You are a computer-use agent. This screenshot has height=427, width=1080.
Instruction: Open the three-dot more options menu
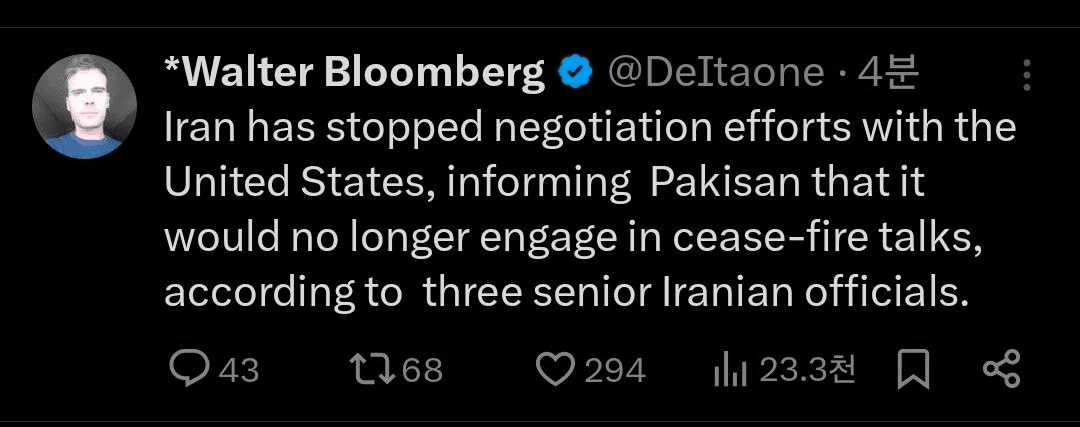tap(1027, 75)
